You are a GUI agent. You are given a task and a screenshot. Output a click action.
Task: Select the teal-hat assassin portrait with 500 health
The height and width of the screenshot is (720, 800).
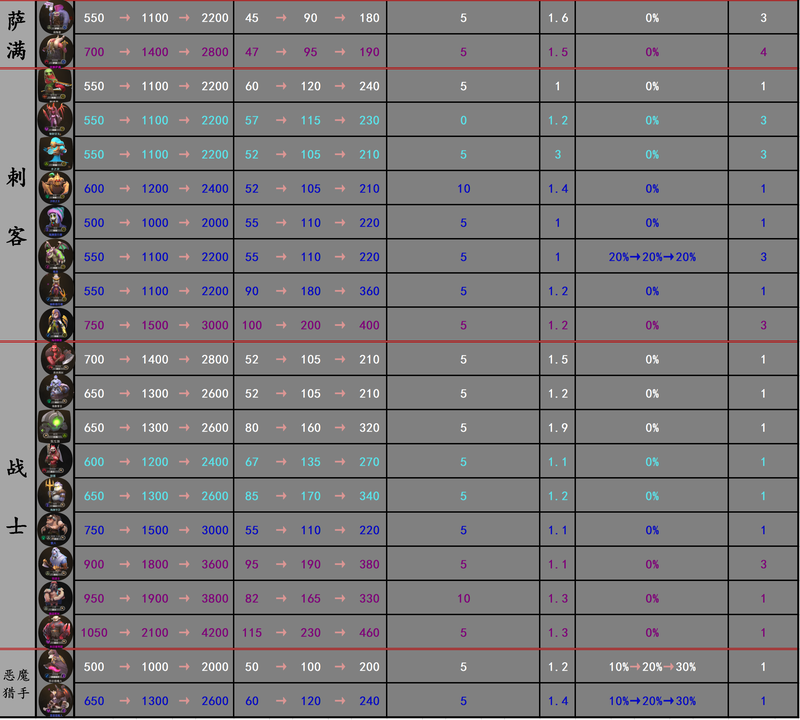pos(55,222)
